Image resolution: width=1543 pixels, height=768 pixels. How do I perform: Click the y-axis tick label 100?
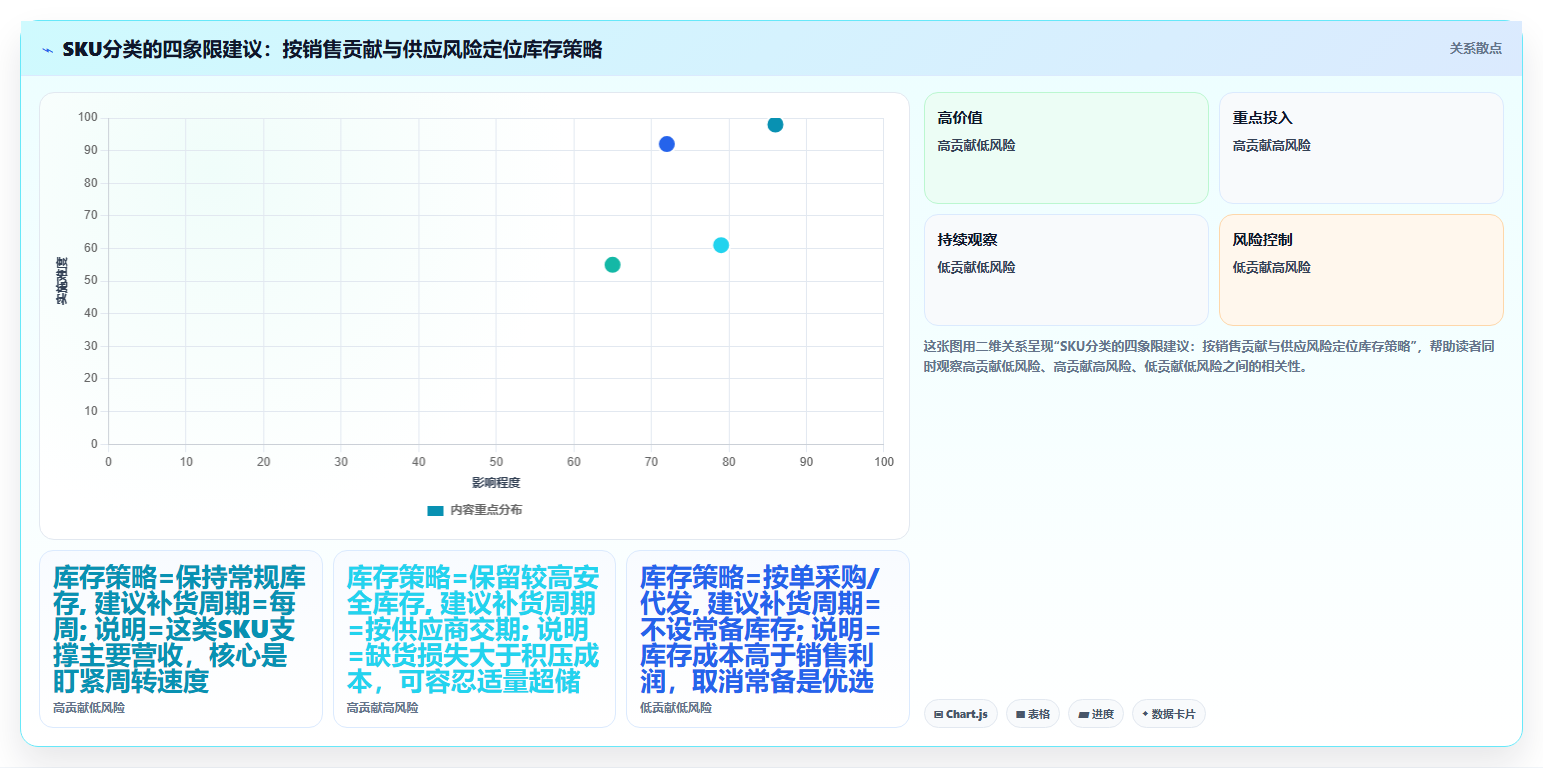tap(88, 118)
